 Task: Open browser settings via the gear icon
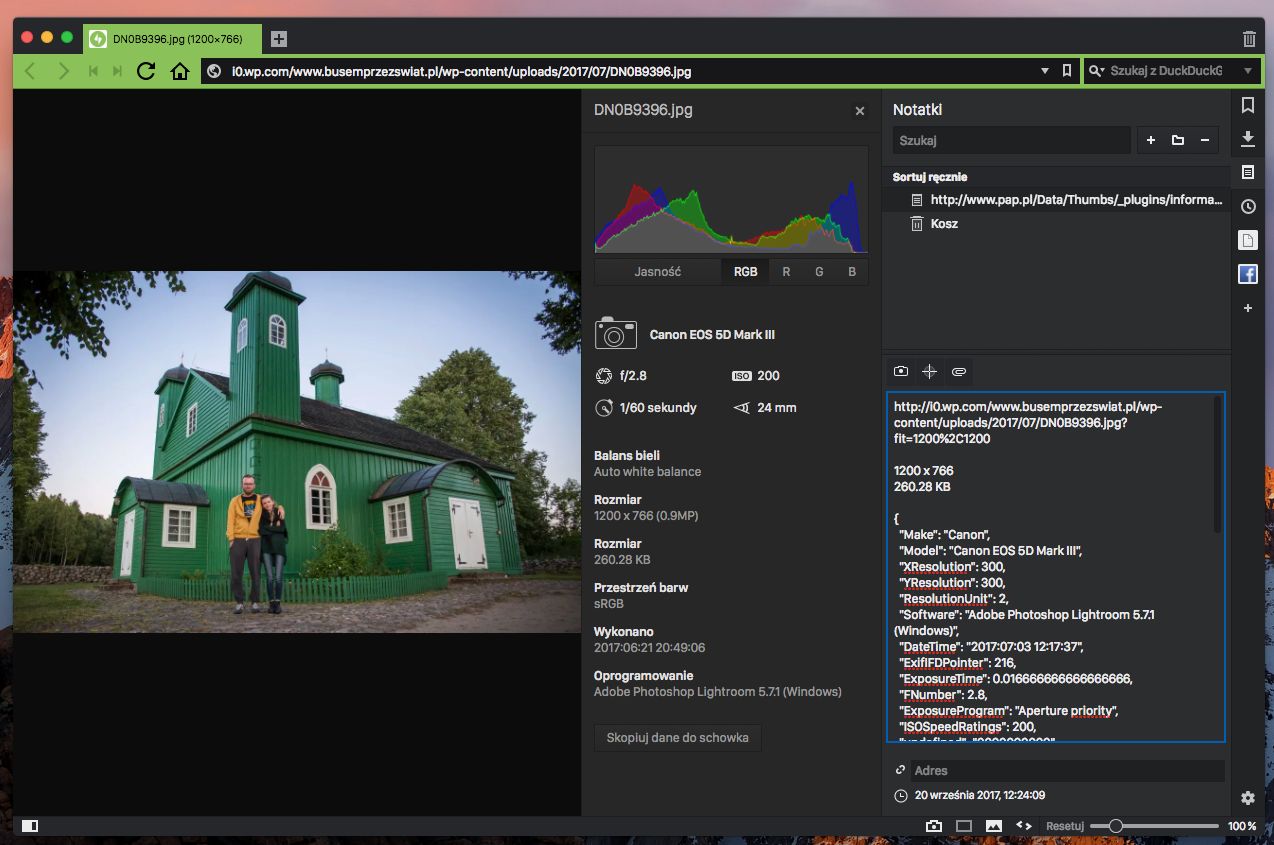[x=1247, y=798]
